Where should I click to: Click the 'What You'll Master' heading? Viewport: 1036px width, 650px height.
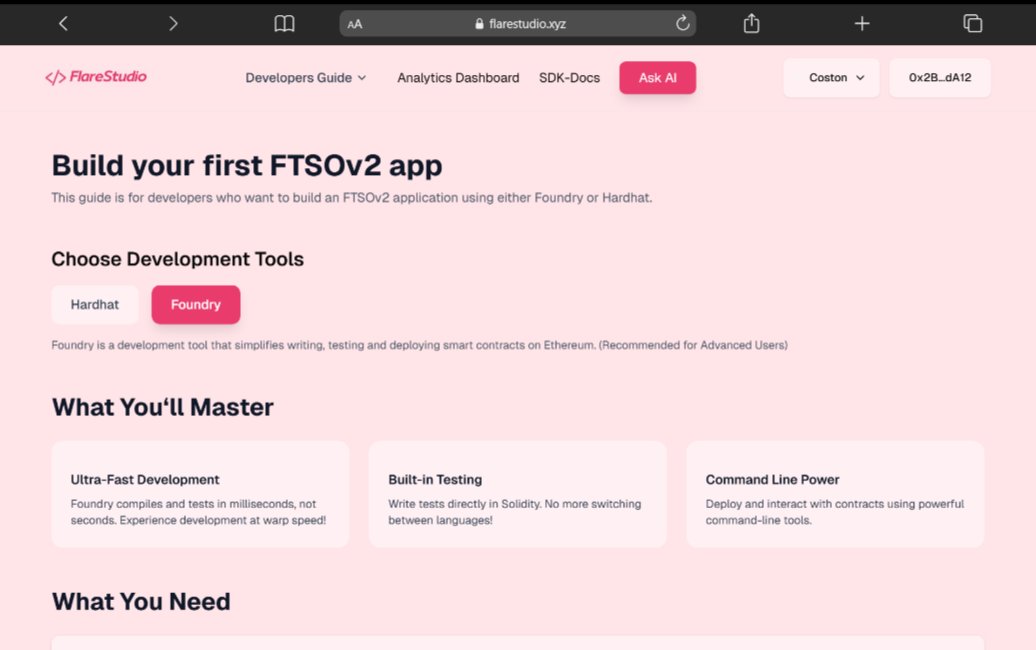[x=163, y=407]
